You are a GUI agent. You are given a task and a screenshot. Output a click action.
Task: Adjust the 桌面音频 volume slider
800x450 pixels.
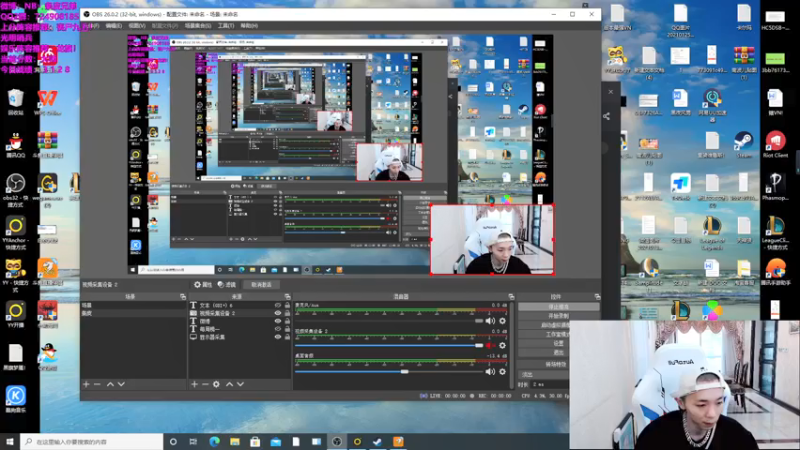click(389, 372)
